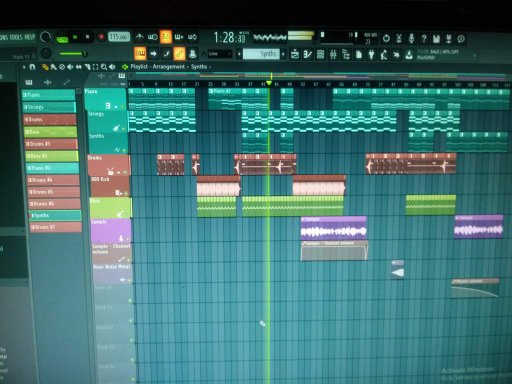This screenshot has width=512, height=384.
Task: Open the Mixer window
Action: click(x=333, y=54)
